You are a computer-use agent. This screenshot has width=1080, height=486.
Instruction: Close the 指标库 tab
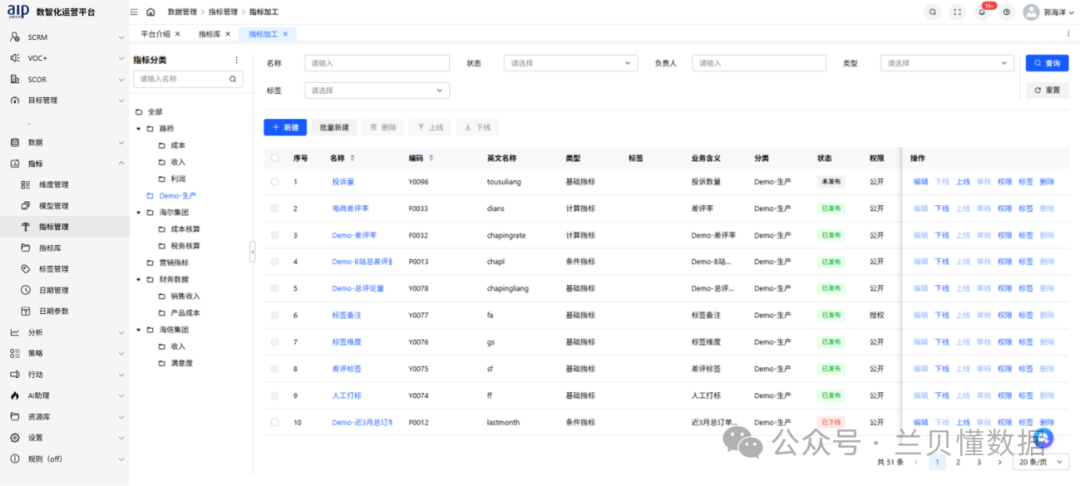point(228,34)
